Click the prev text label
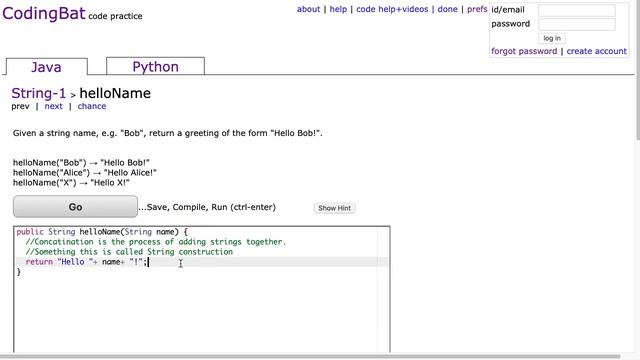The image size is (640, 360). (x=20, y=106)
